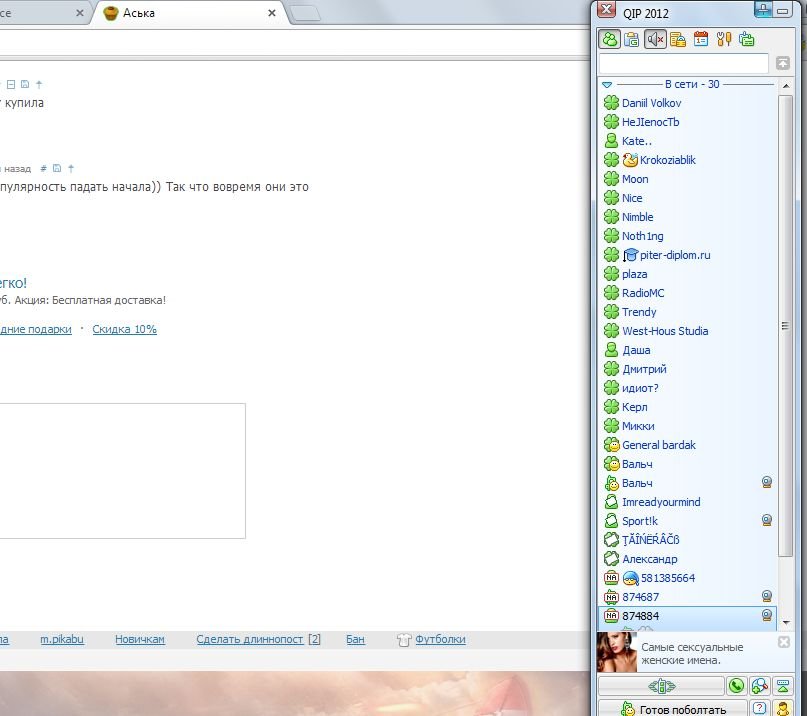Click the yellow user profile icon

click(x=783, y=708)
